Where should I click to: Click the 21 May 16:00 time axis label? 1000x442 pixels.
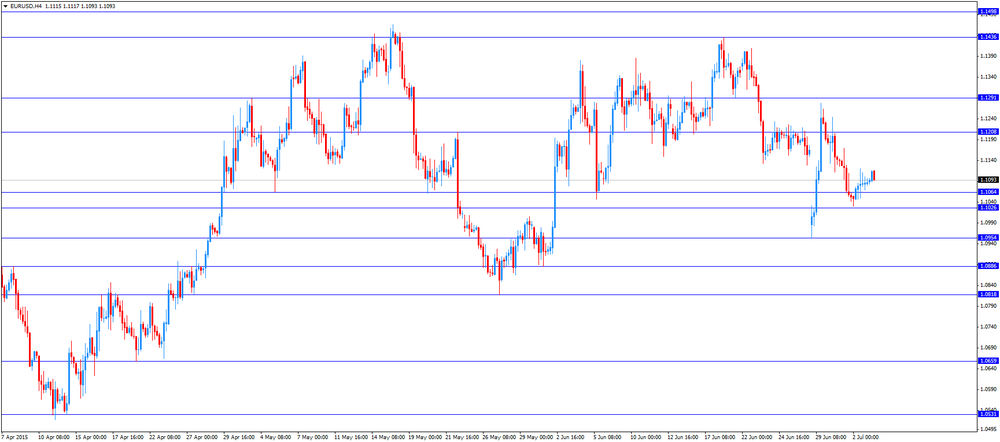(464, 438)
